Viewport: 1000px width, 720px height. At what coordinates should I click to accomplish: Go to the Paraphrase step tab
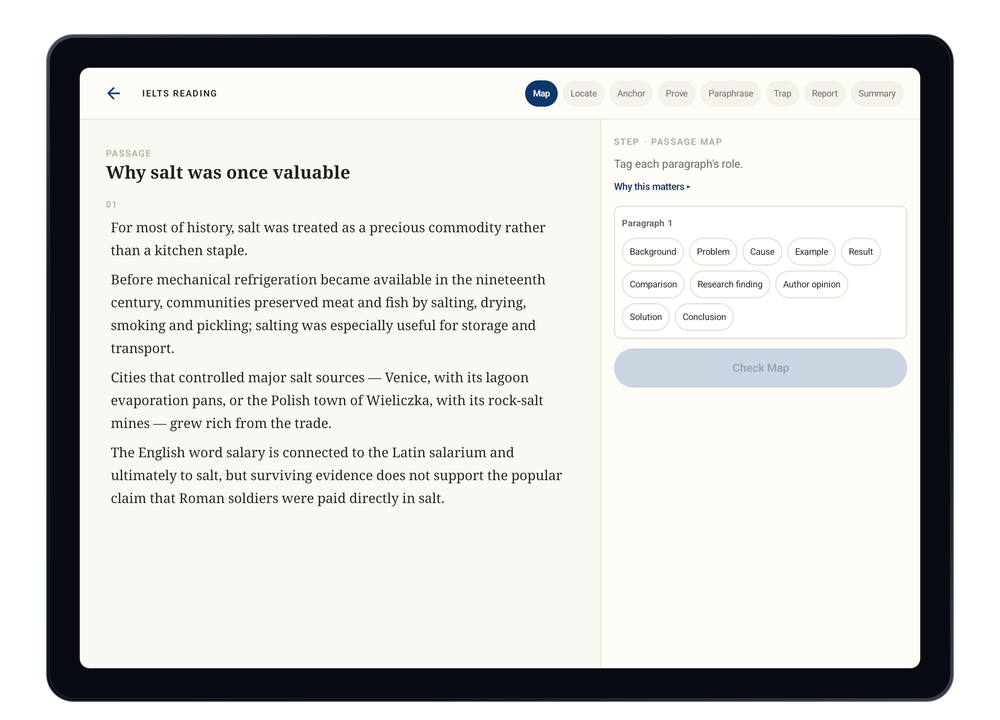pos(730,94)
